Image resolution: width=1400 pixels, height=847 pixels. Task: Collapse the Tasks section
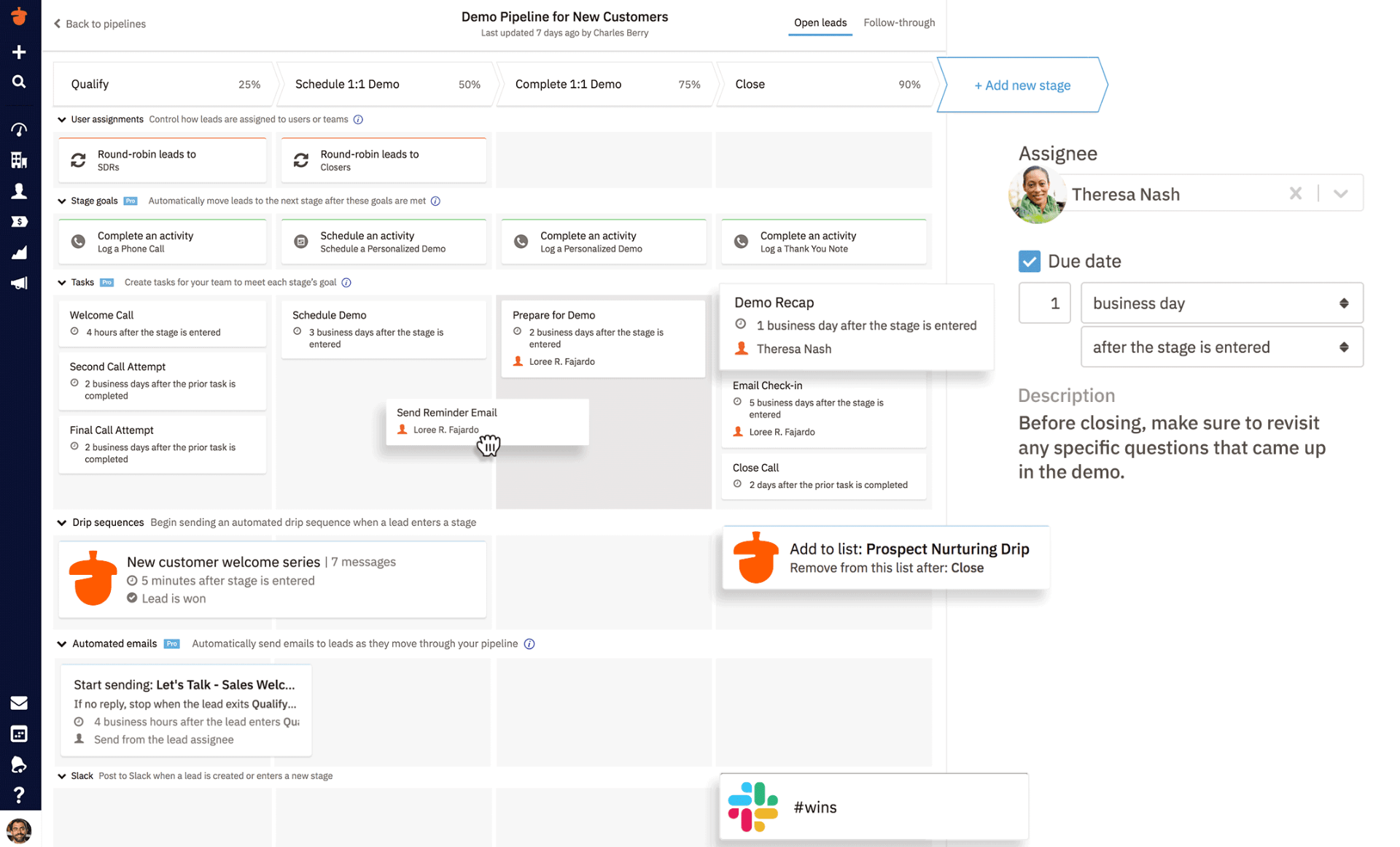[62, 283]
